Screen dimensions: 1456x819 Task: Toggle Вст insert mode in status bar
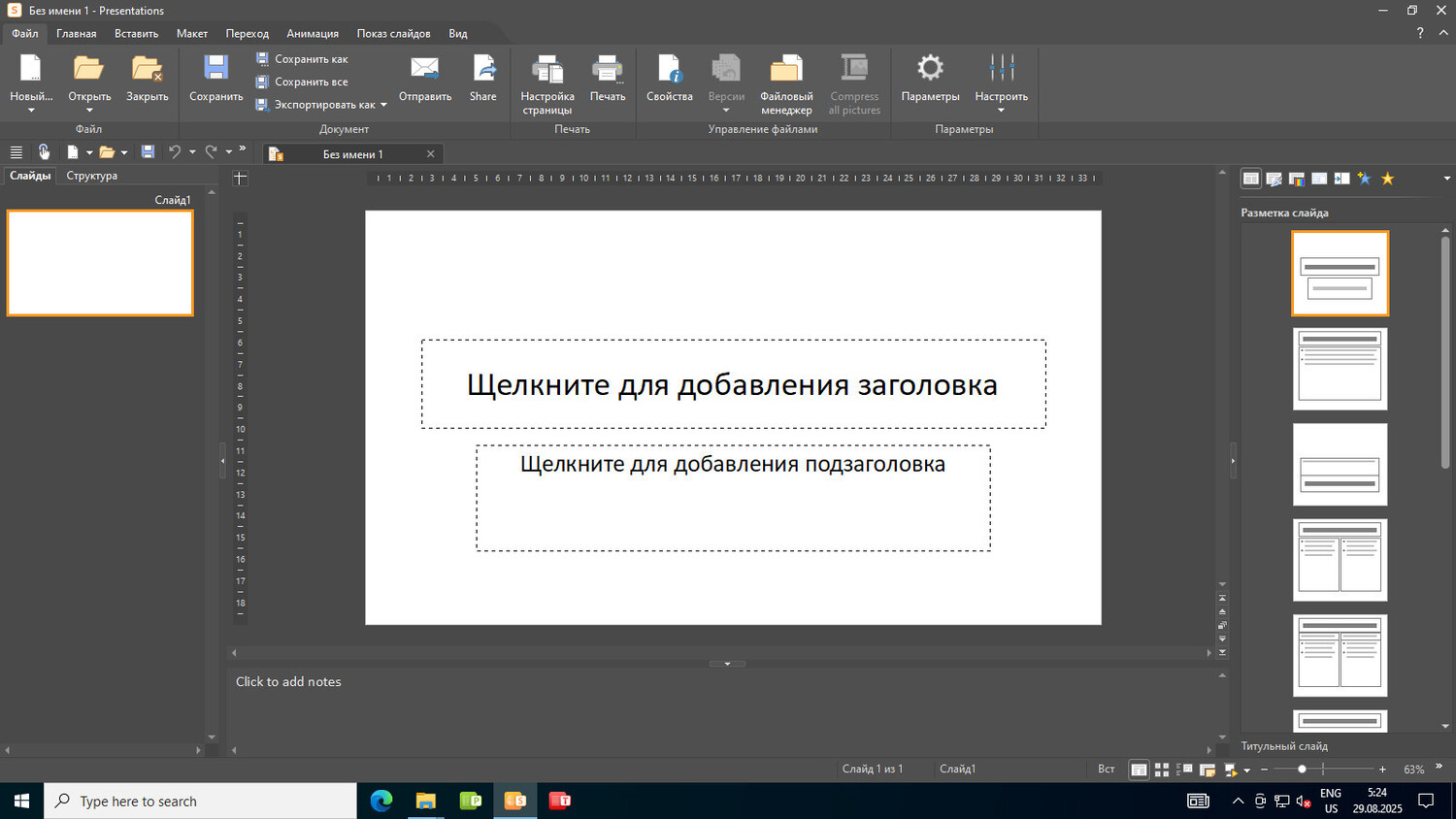tap(1106, 770)
